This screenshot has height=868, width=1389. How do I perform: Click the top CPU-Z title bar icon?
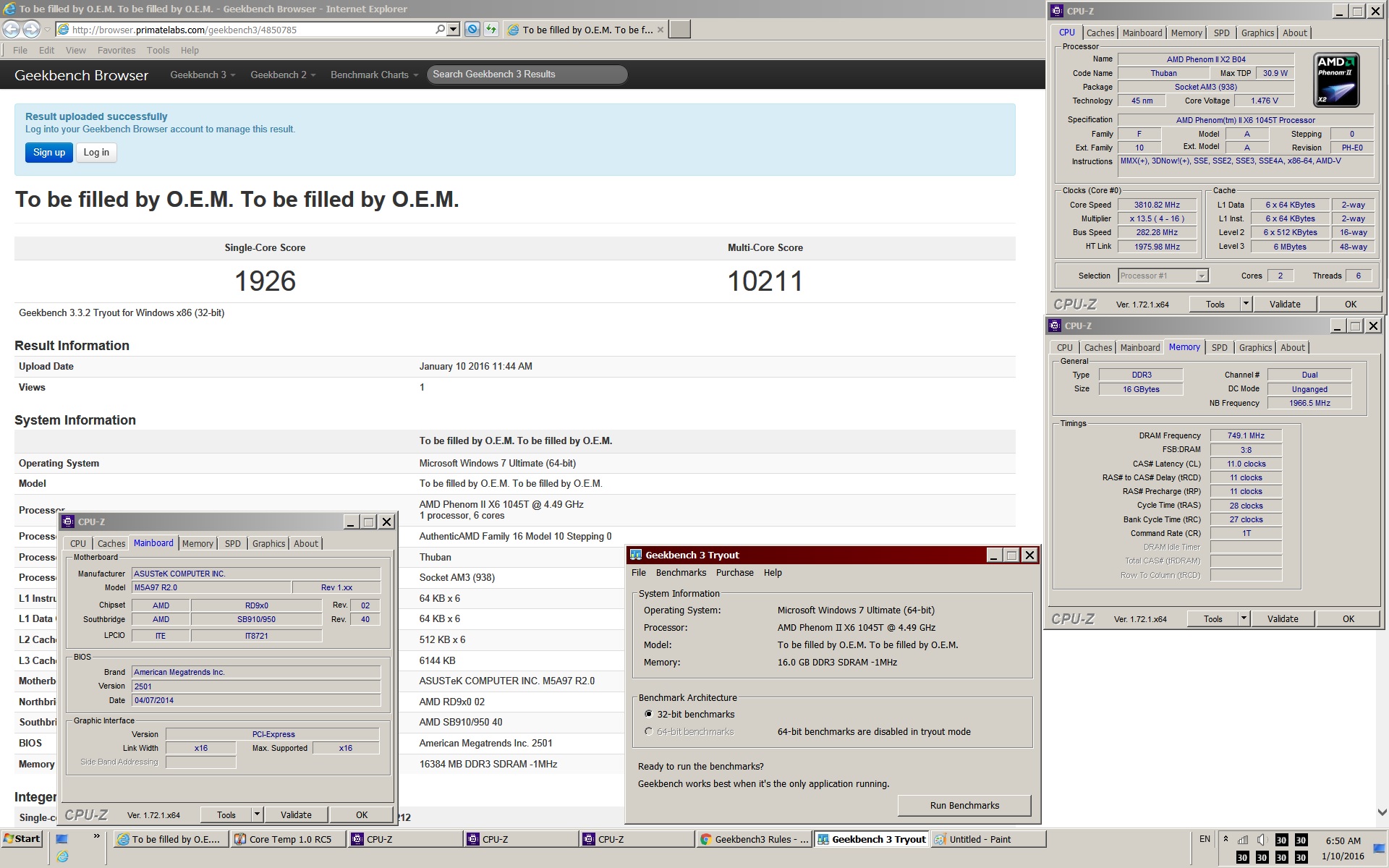tap(1057, 11)
